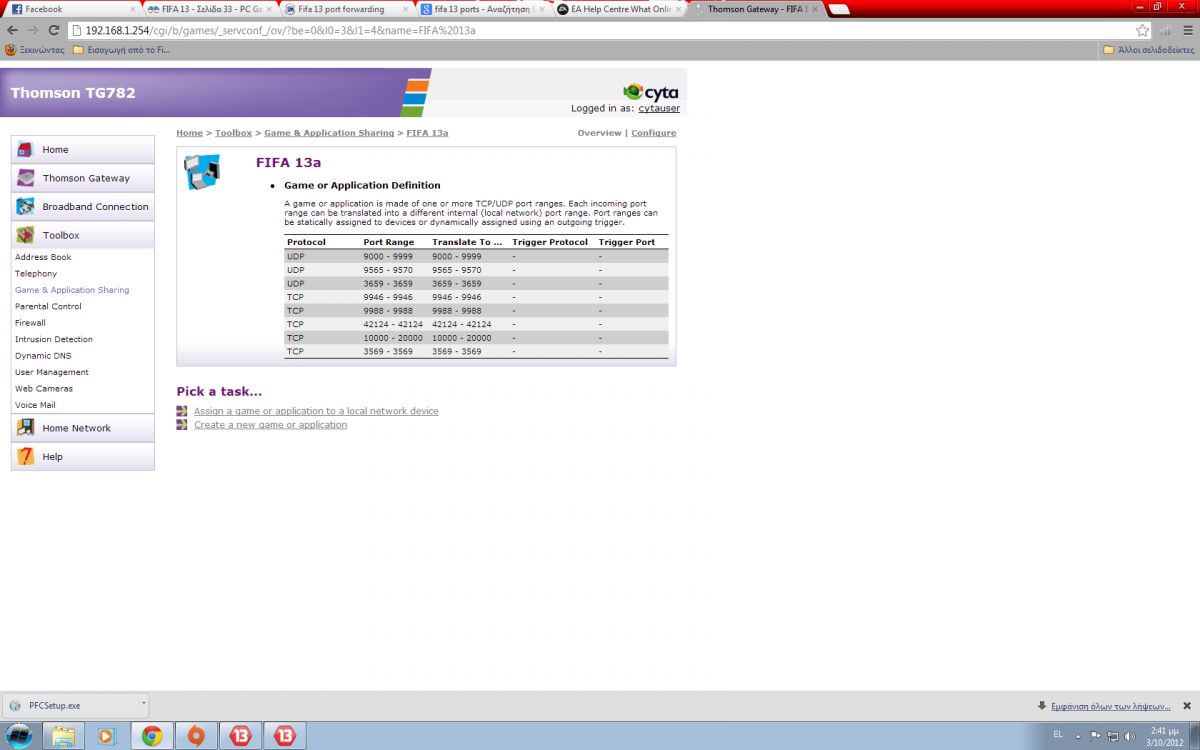Click the Overview link
Screen dimensions: 1200x750
[599, 133]
